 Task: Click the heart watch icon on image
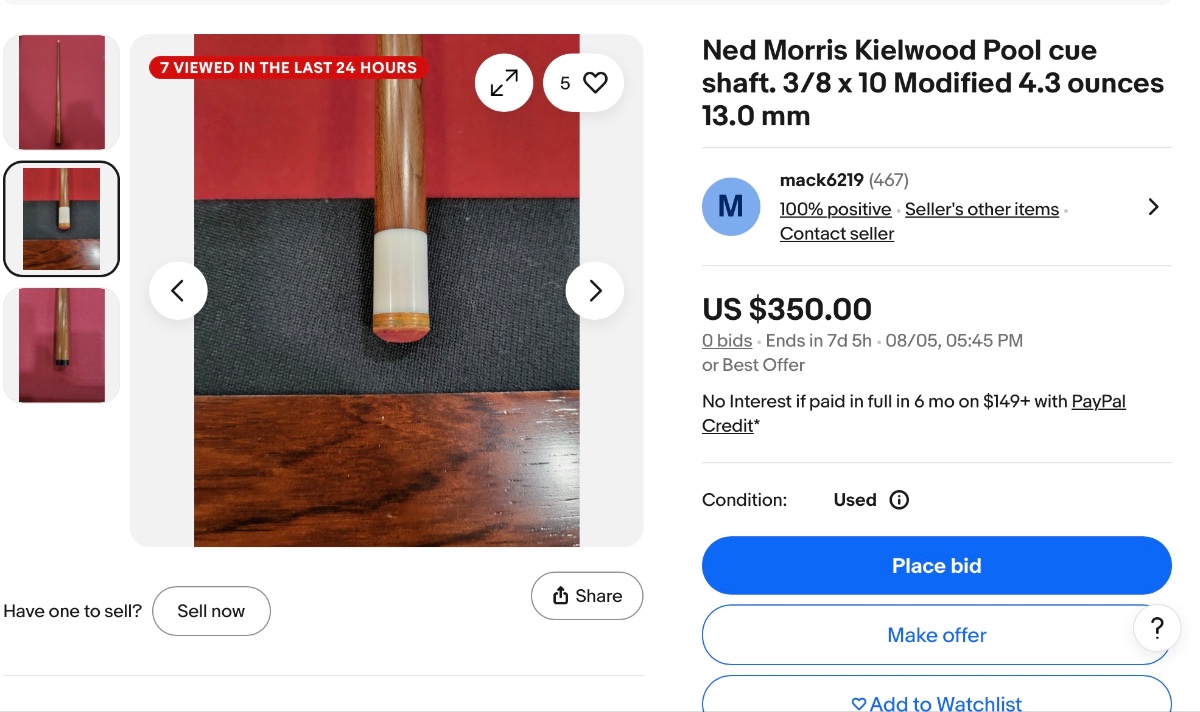595,83
